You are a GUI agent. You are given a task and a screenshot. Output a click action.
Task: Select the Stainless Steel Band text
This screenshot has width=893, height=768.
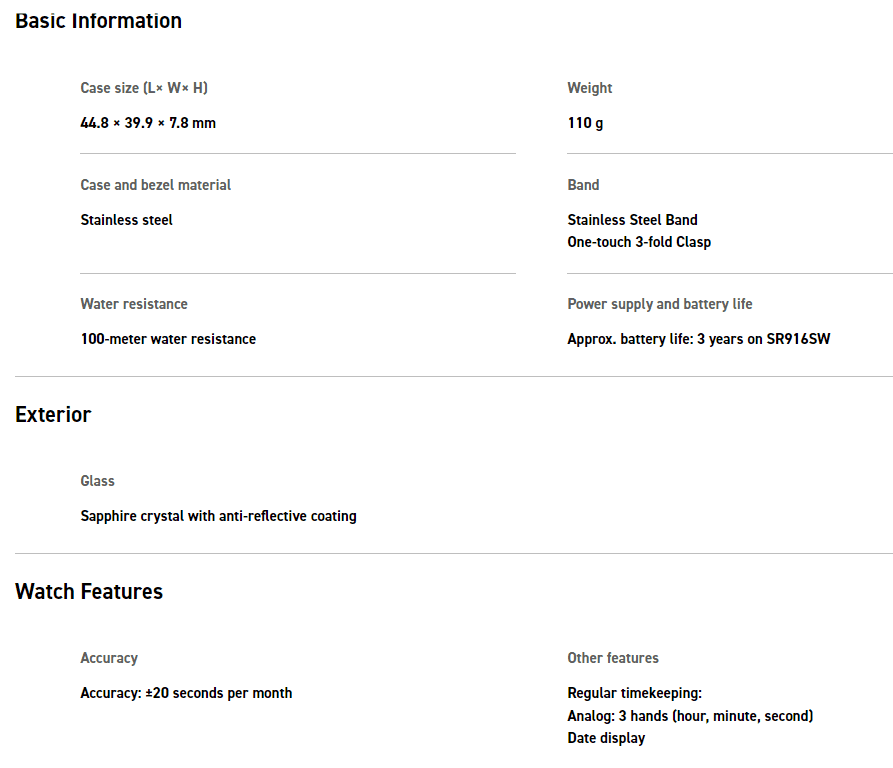(632, 220)
